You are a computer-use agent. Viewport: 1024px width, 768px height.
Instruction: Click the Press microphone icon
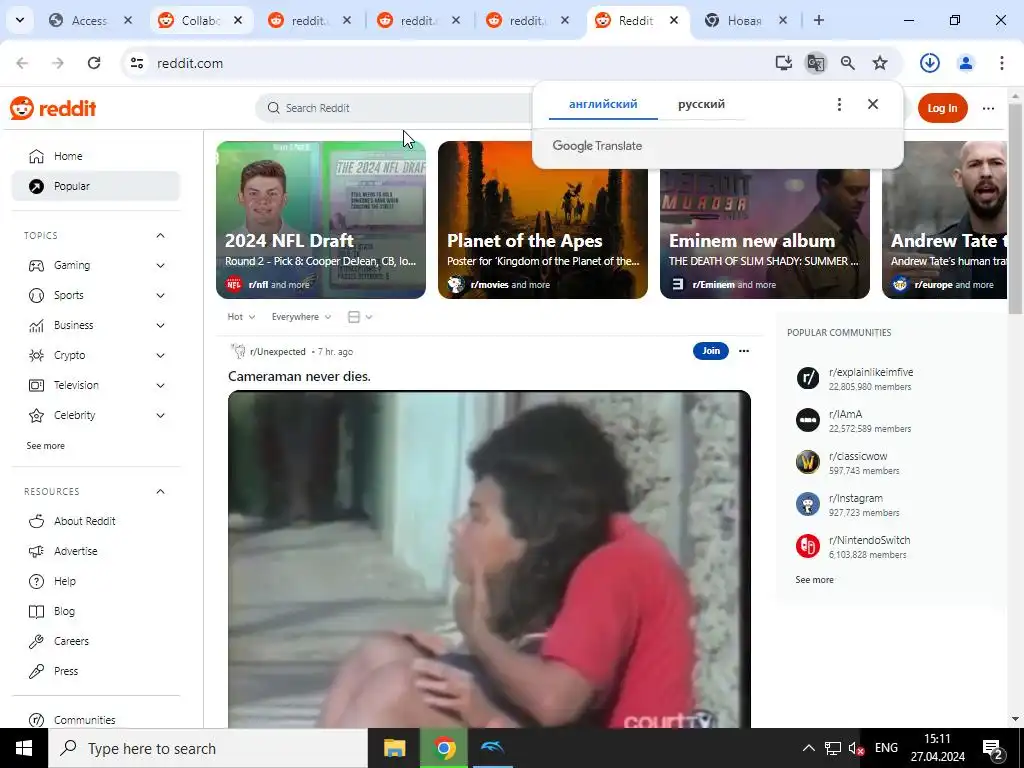(x=37, y=671)
